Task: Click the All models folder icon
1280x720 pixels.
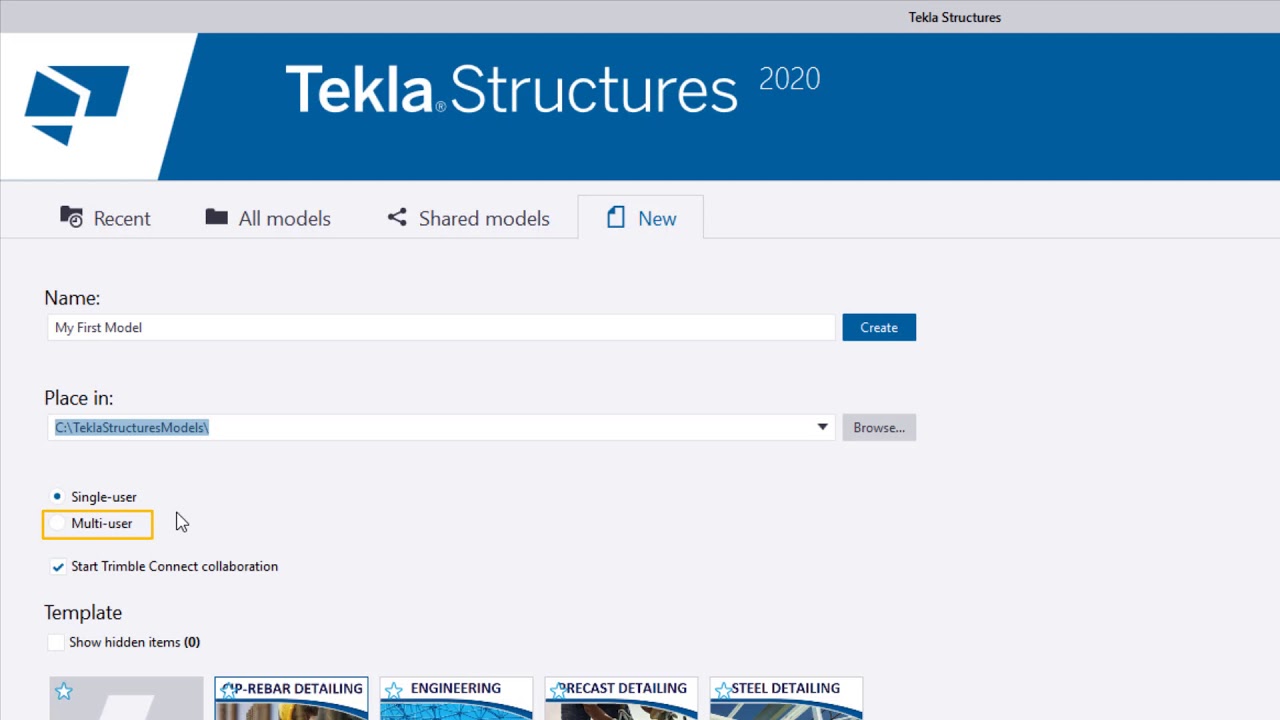Action: (x=216, y=217)
